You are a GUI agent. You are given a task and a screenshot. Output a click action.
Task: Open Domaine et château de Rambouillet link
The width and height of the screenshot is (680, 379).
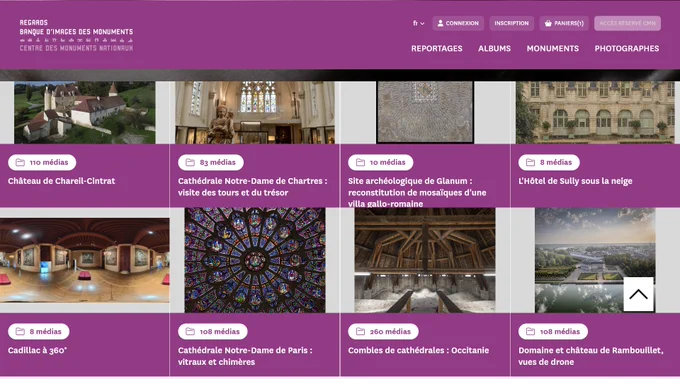tap(591, 356)
